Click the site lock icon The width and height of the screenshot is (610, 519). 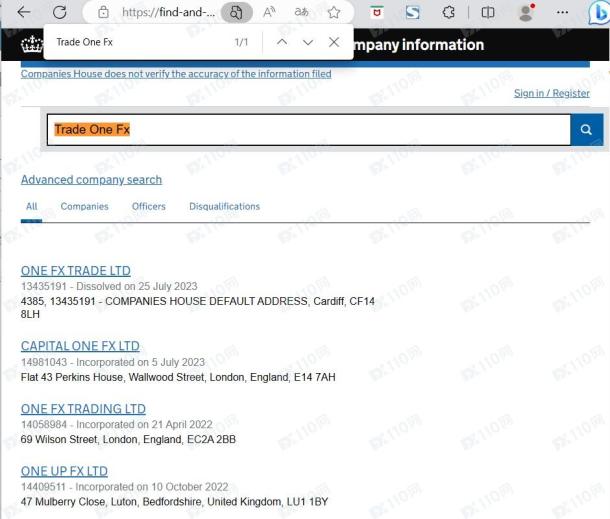(103, 12)
